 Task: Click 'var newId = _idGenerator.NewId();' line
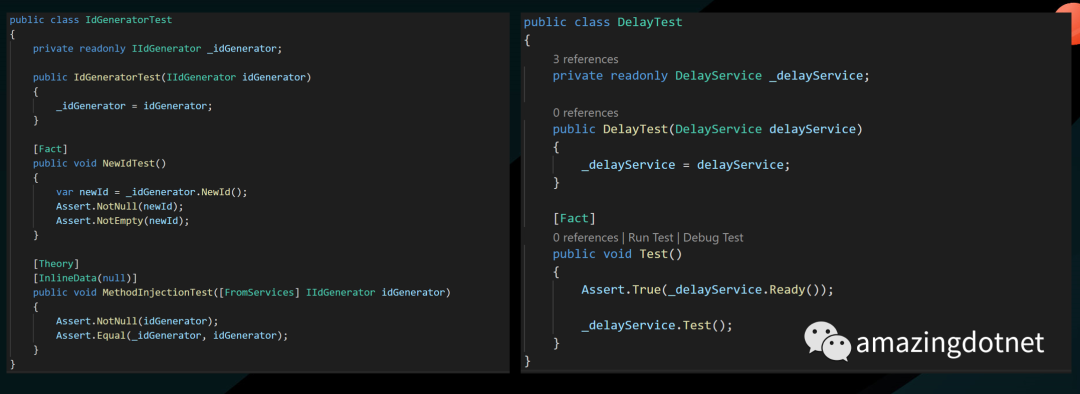tap(152, 192)
